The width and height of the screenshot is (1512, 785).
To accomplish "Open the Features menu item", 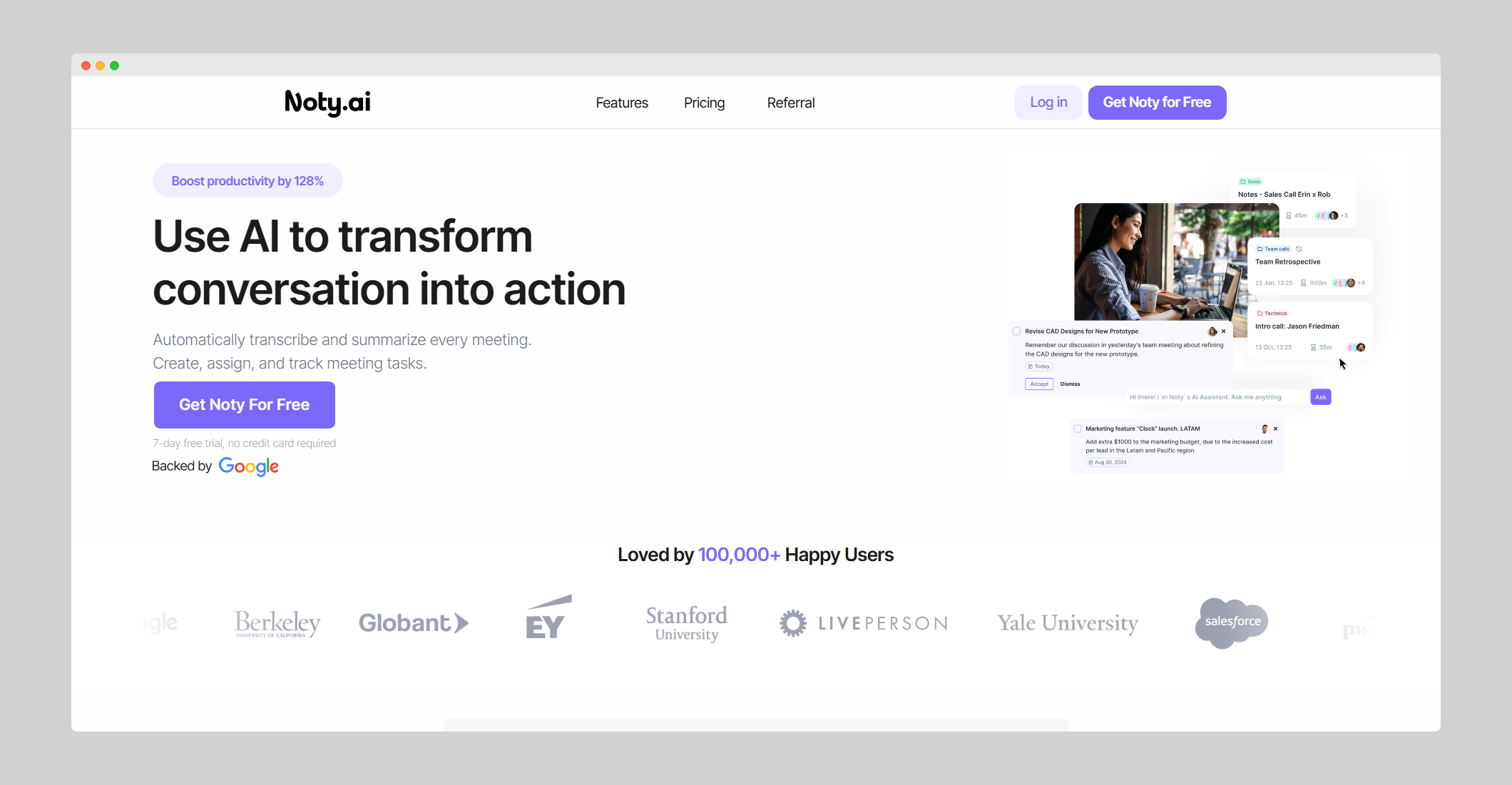I will coord(622,103).
